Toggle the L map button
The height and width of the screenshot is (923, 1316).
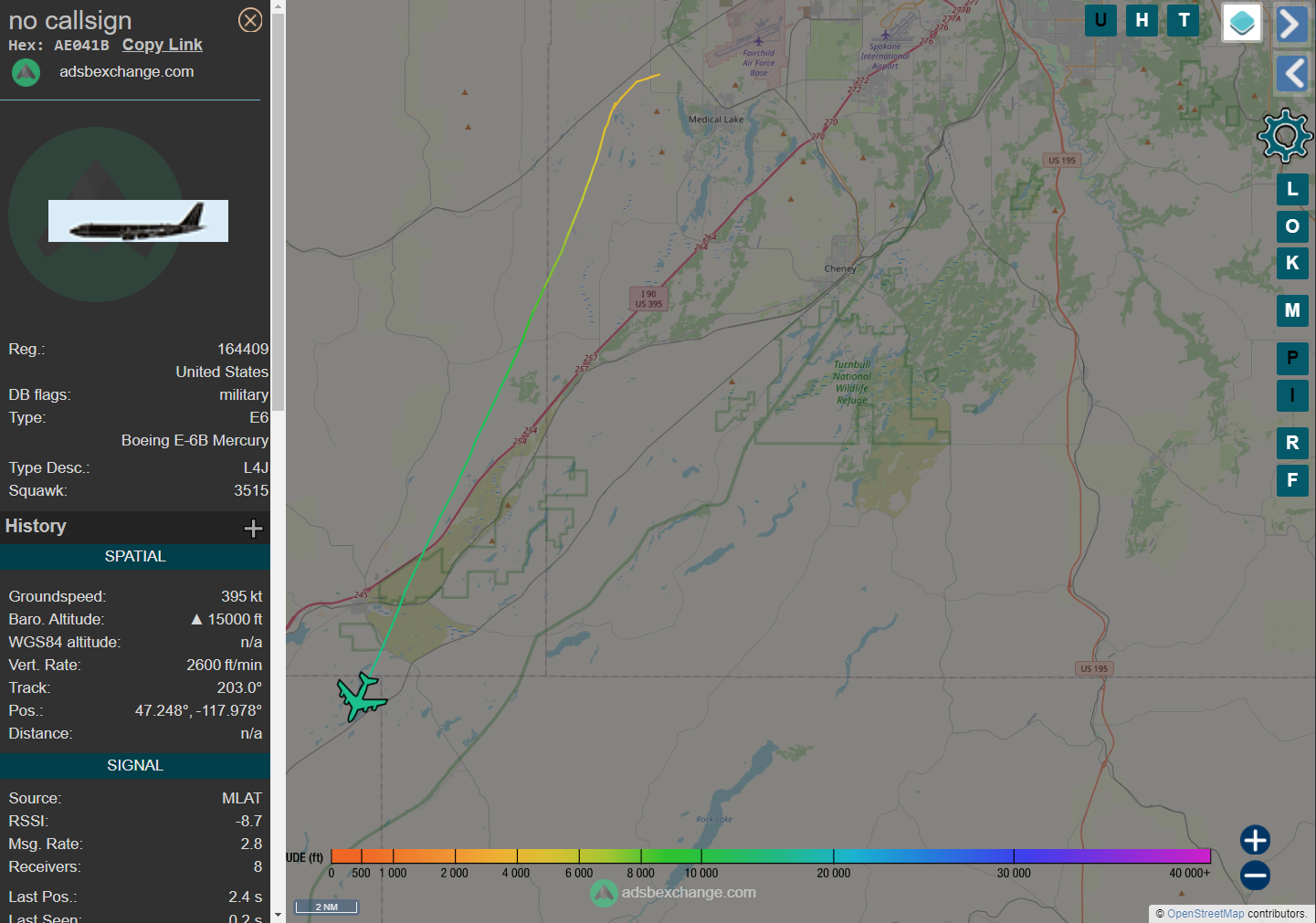coord(1292,190)
